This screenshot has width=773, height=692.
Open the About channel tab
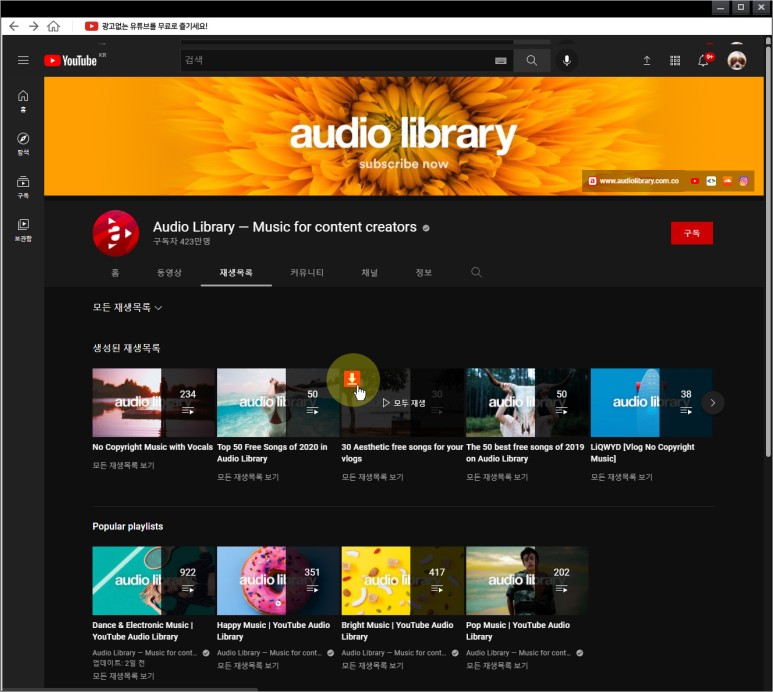[423, 273]
